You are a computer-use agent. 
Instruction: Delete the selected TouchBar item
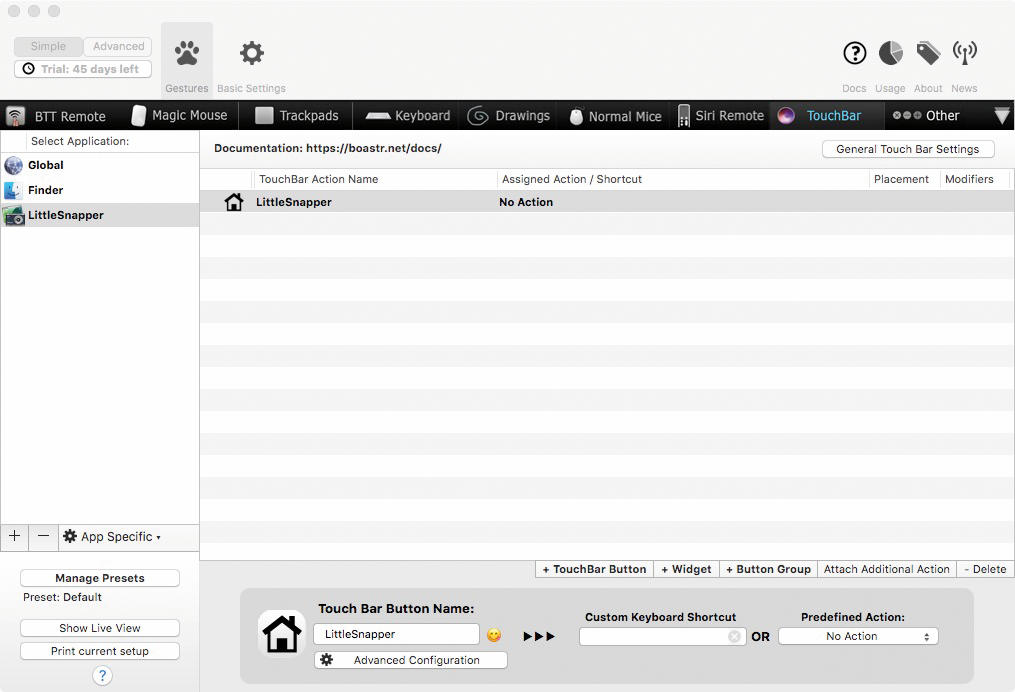(x=985, y=570)
